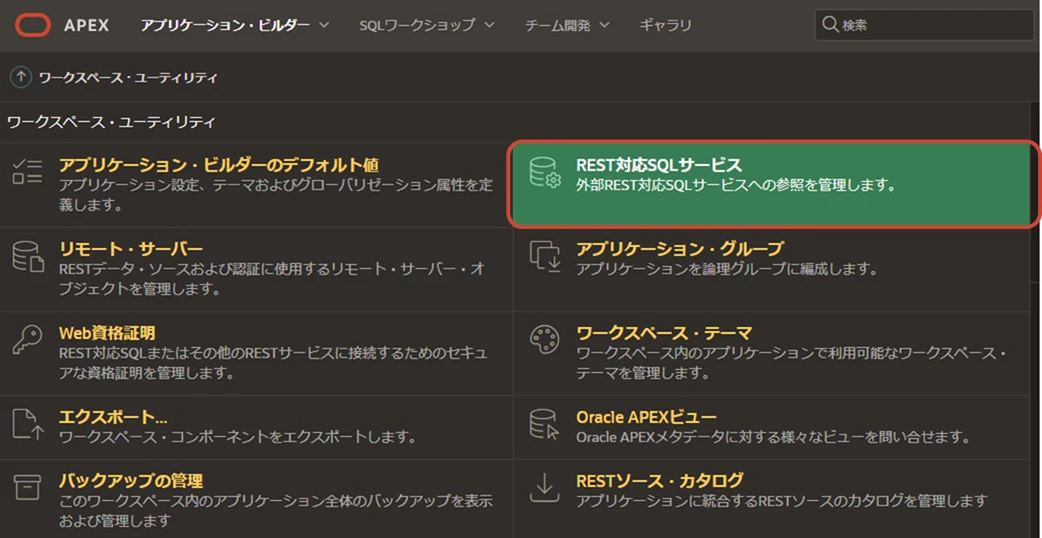Click the description starting with ワークスペース内のアプリケーションで利用可能な
This screenshot has height=538, width=1042.
[791, 362]
